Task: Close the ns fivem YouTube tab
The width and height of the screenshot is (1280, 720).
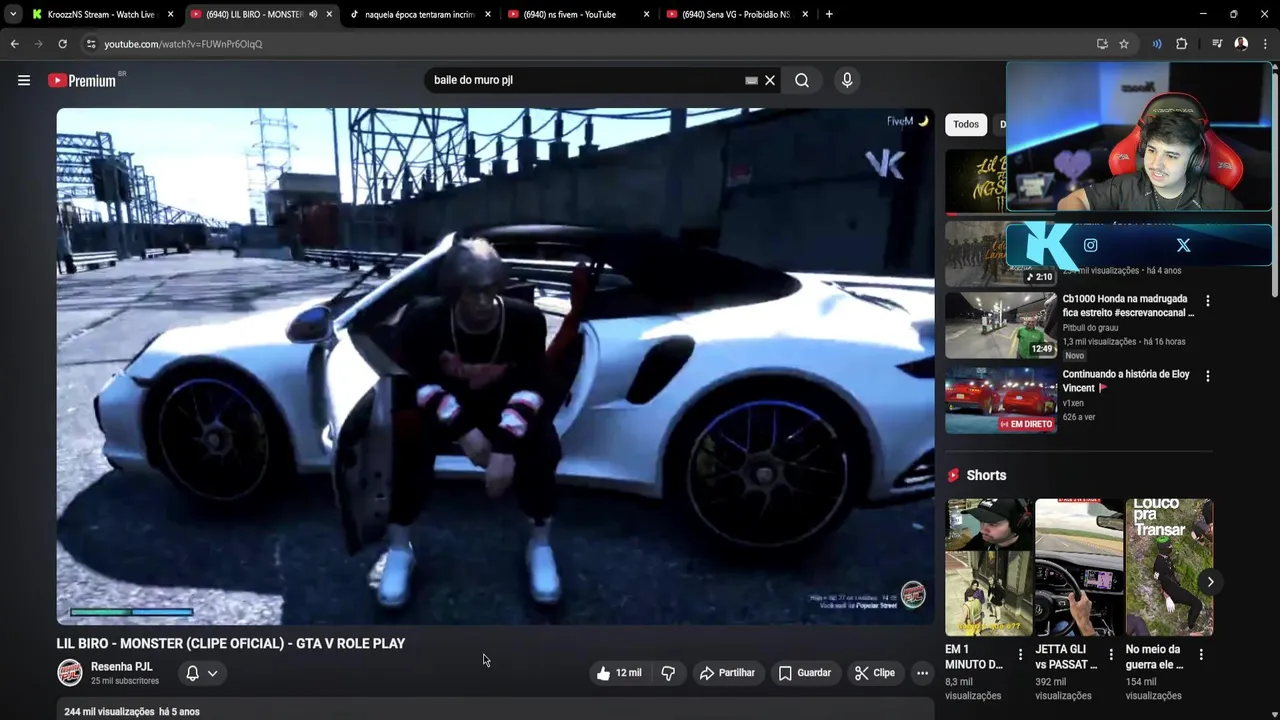Action: coord(646,14)
